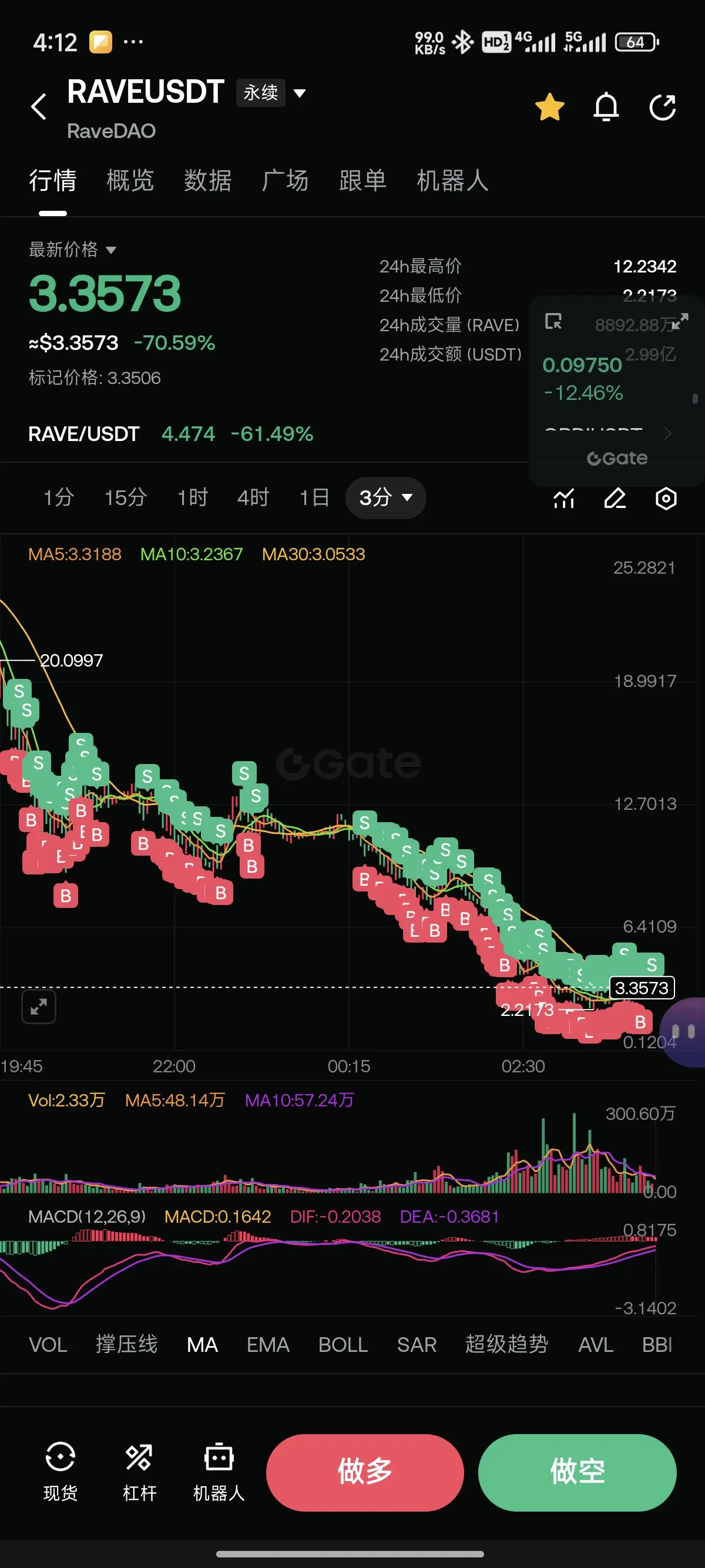
Task: Open the drawing pencil tool icon
Action: pos(615,499)
